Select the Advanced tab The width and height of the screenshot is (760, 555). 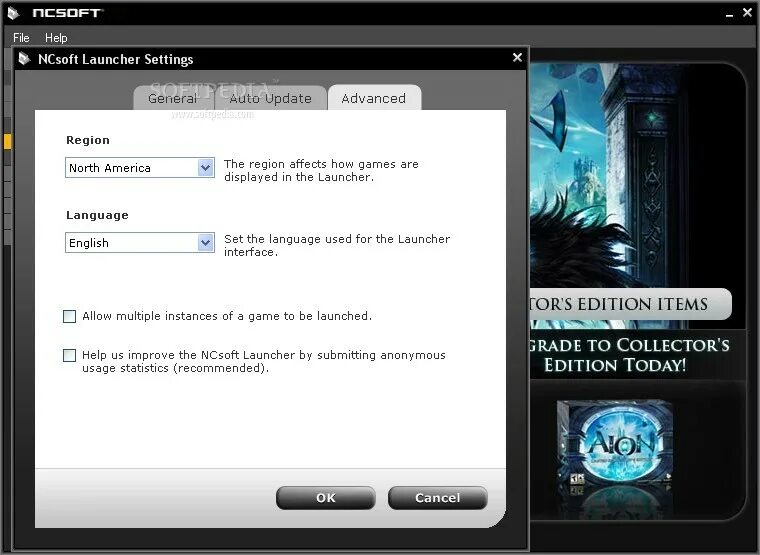374,98
